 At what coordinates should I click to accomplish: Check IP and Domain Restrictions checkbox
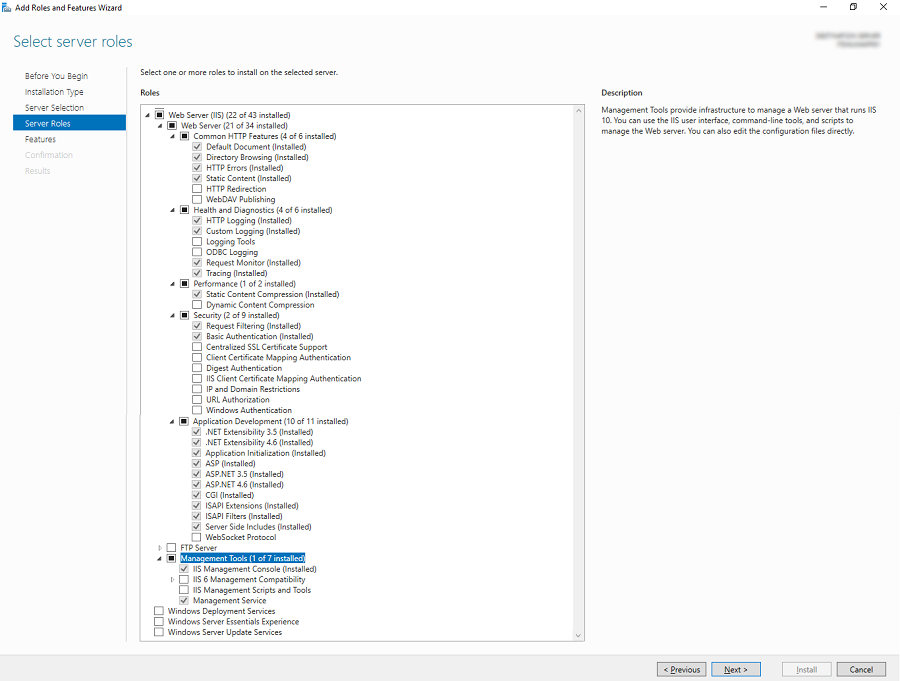pos(197,389)
